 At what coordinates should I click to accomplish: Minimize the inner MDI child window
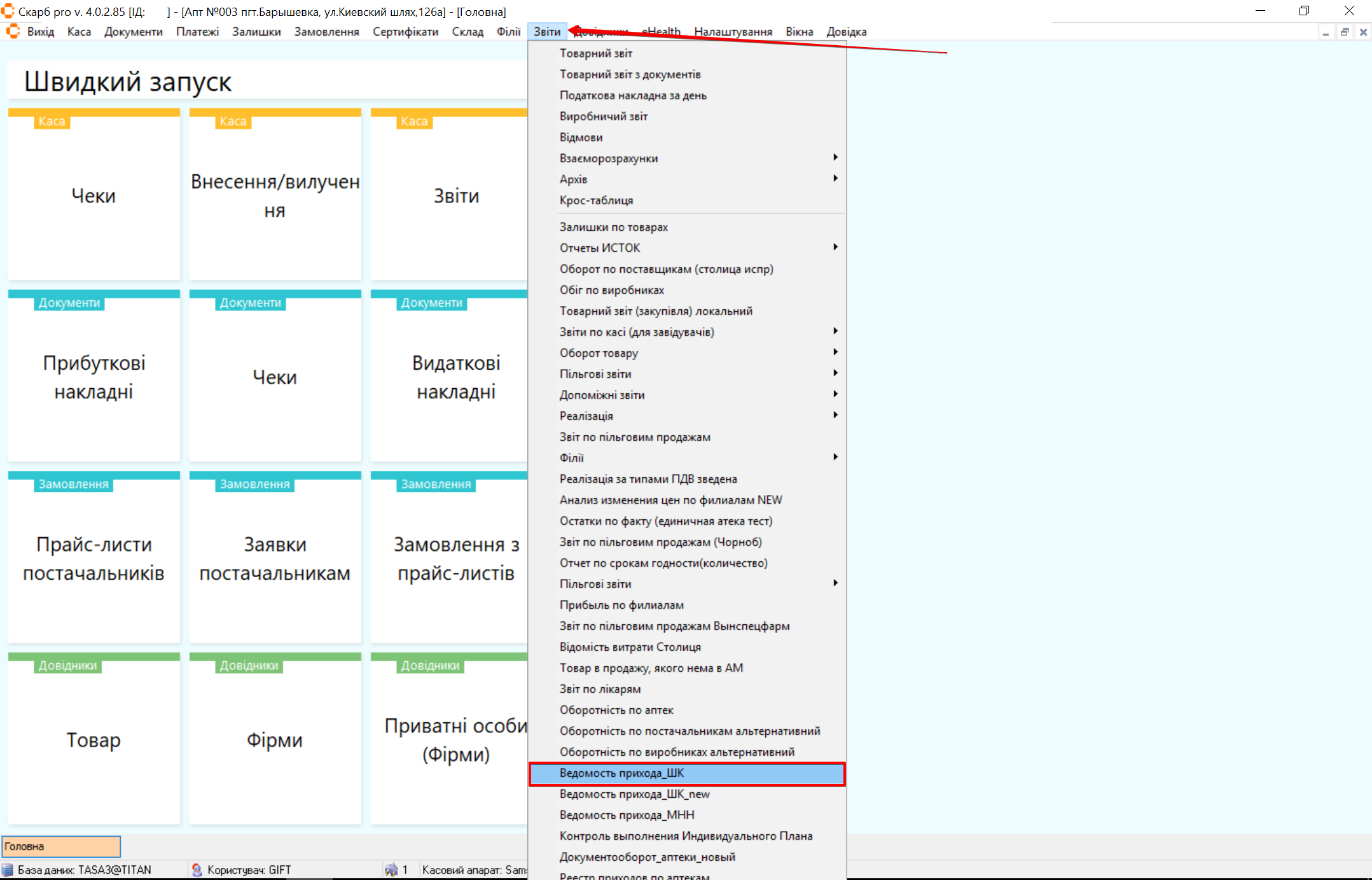(x=1326, y=32)
